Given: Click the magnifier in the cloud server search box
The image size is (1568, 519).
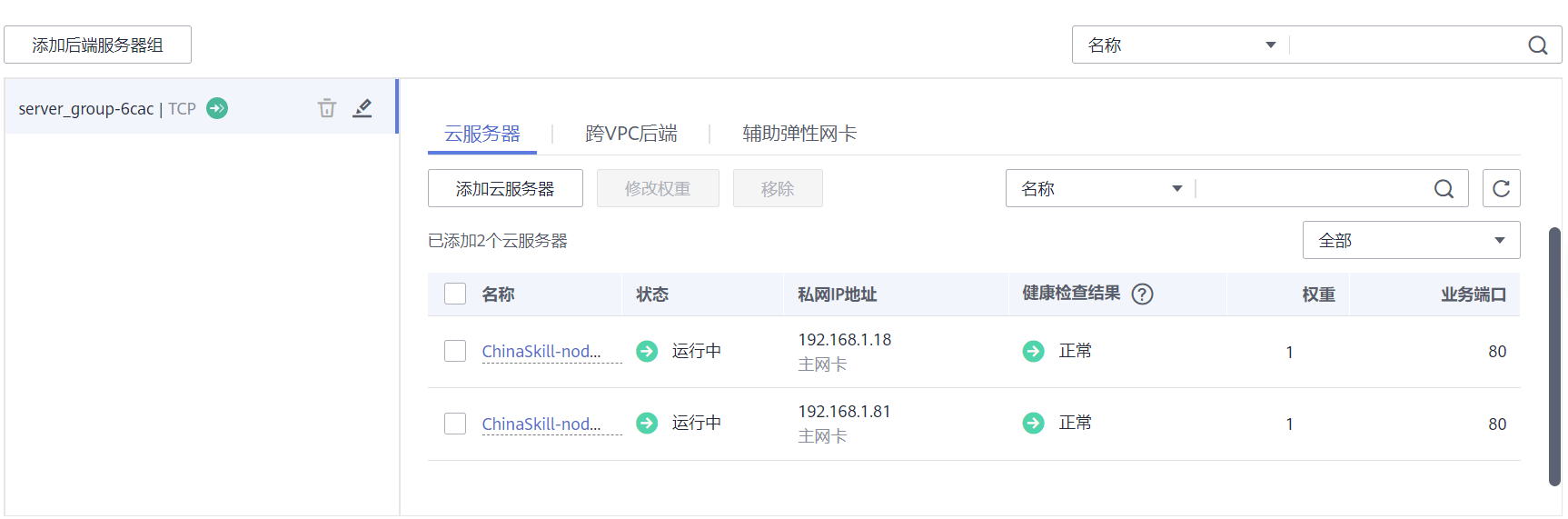Looking at the screenshot, I should (1444, 188).
